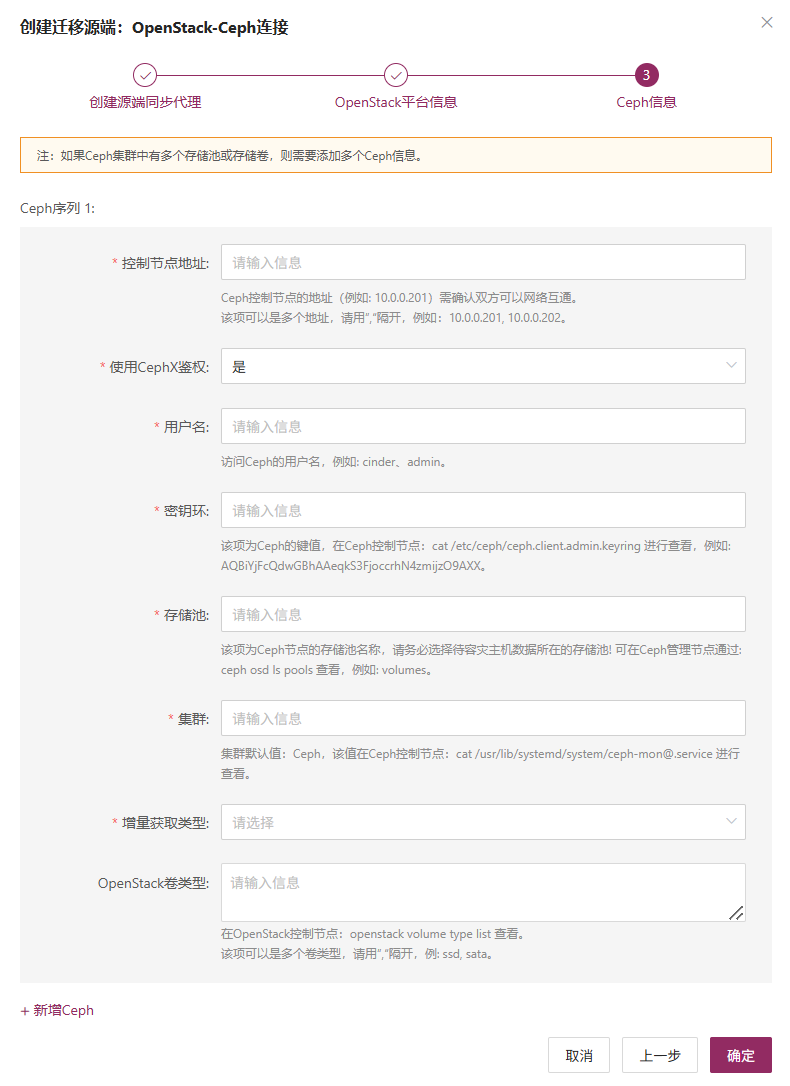Click the step 2 checkmark circle for OpenStack平台信息
Viewport: 790px width, 1086px height.
(x=395, y=75)
